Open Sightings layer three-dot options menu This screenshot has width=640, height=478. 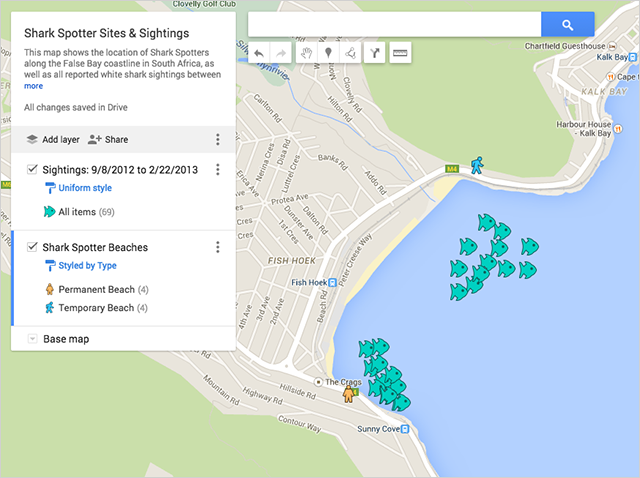click(218, 170)
